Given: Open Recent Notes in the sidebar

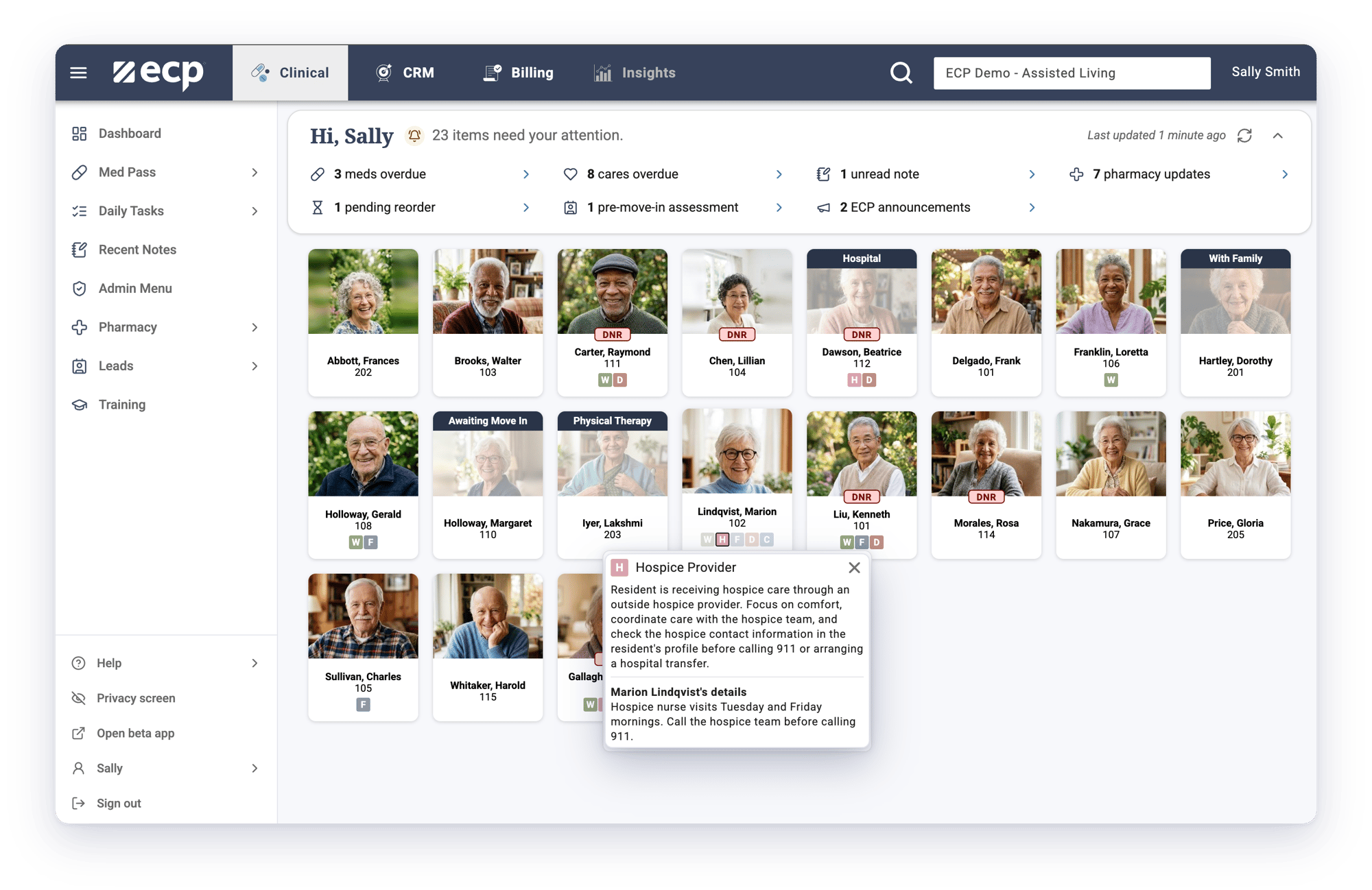Looking at the screenshot, I should pos(166,250).
